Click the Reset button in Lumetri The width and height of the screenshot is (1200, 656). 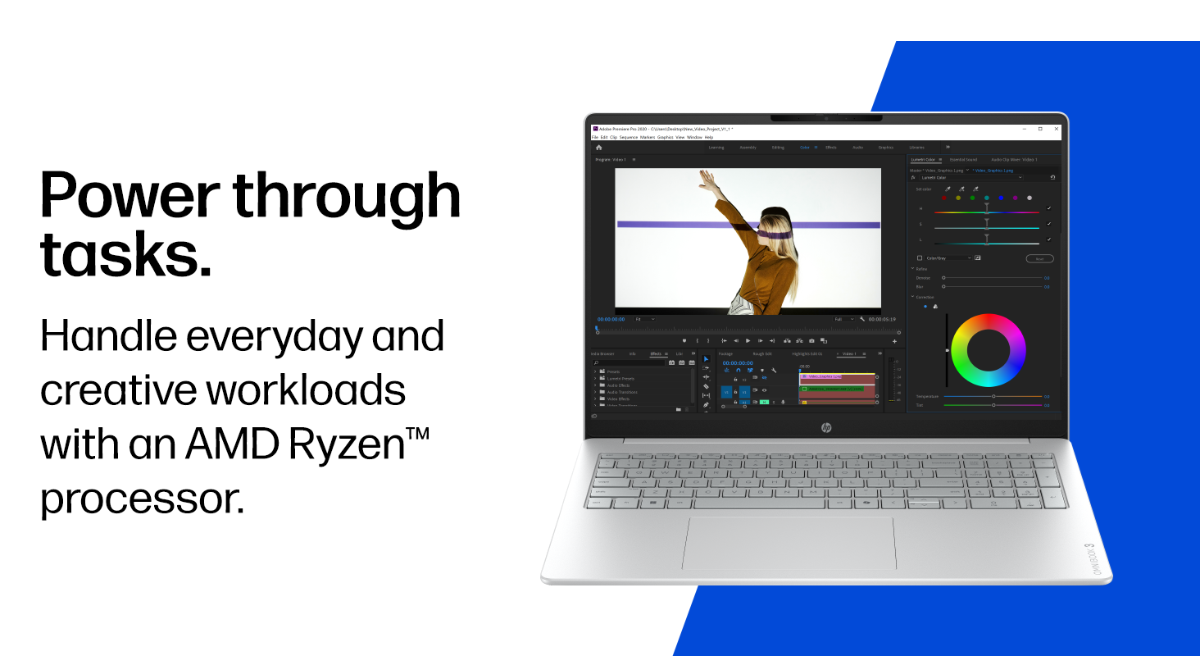[1040, 259]
